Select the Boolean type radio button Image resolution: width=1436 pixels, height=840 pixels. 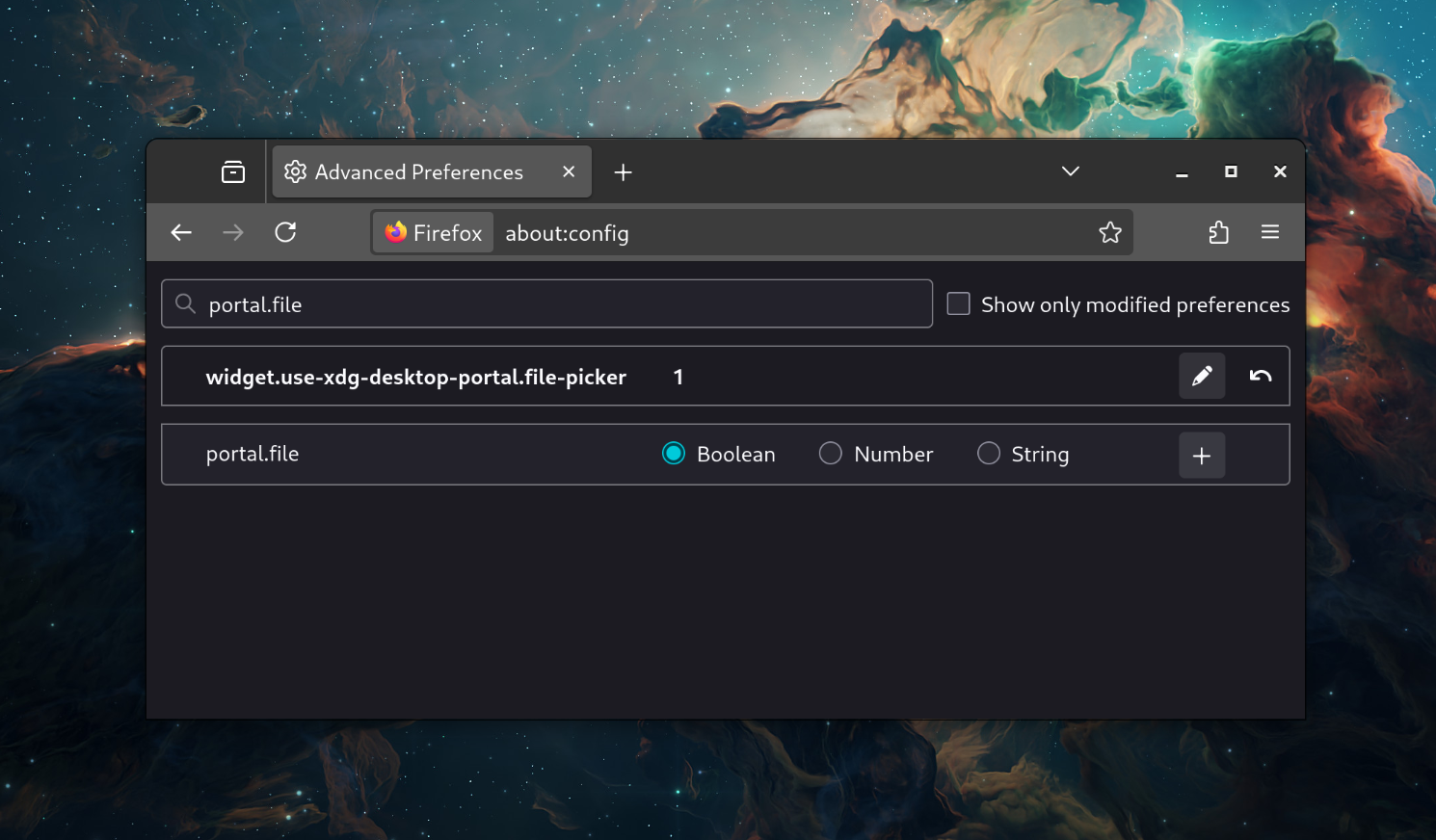[x=674, y=454]
